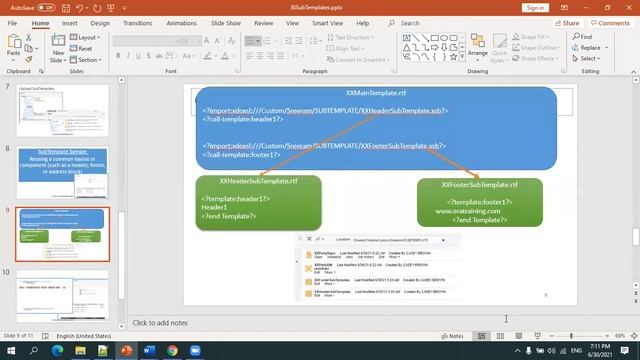Click Zoom In plus on zoom slider

point(607,336)
